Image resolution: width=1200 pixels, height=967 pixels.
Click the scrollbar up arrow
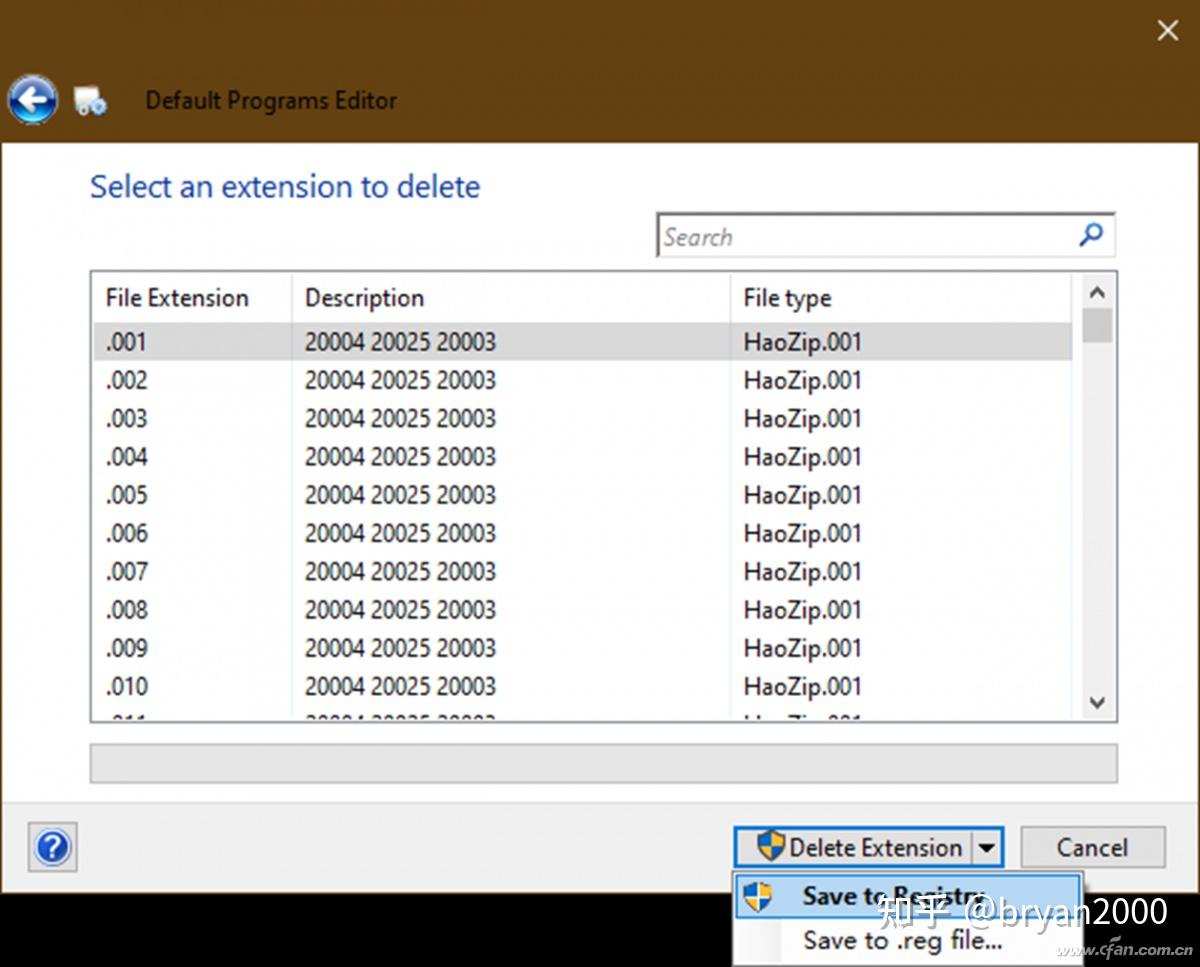[1097, 293]
